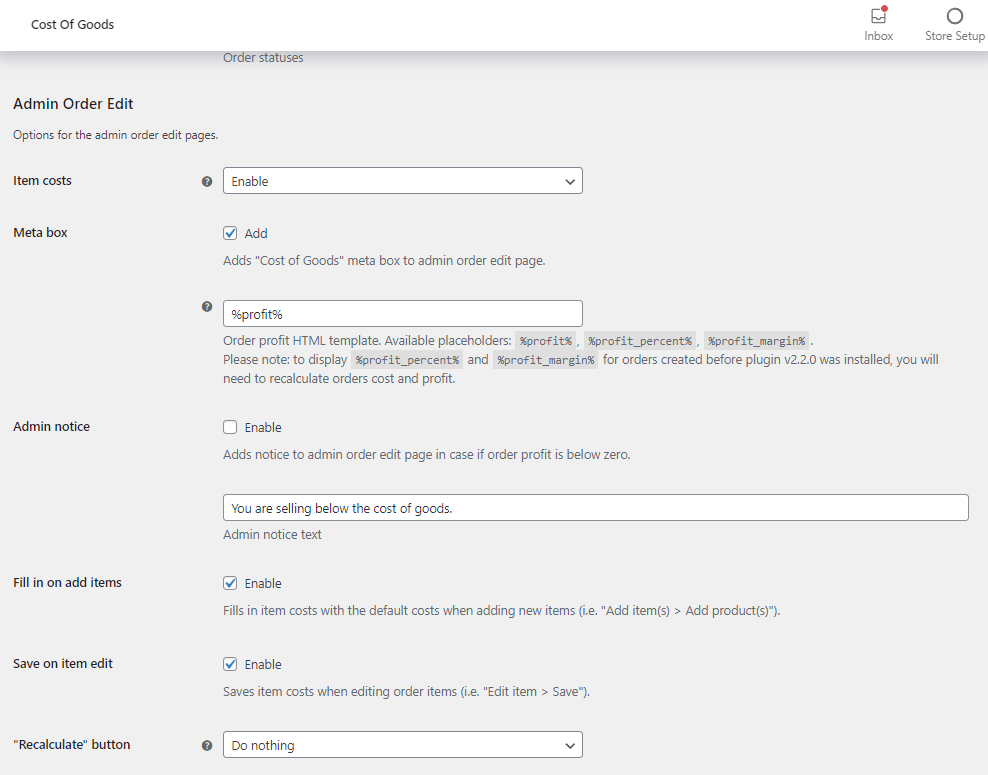The width and height of the screenshot is (988, 775).
Task: Click Enable label beside Admin notice
Action: [263, 427]
